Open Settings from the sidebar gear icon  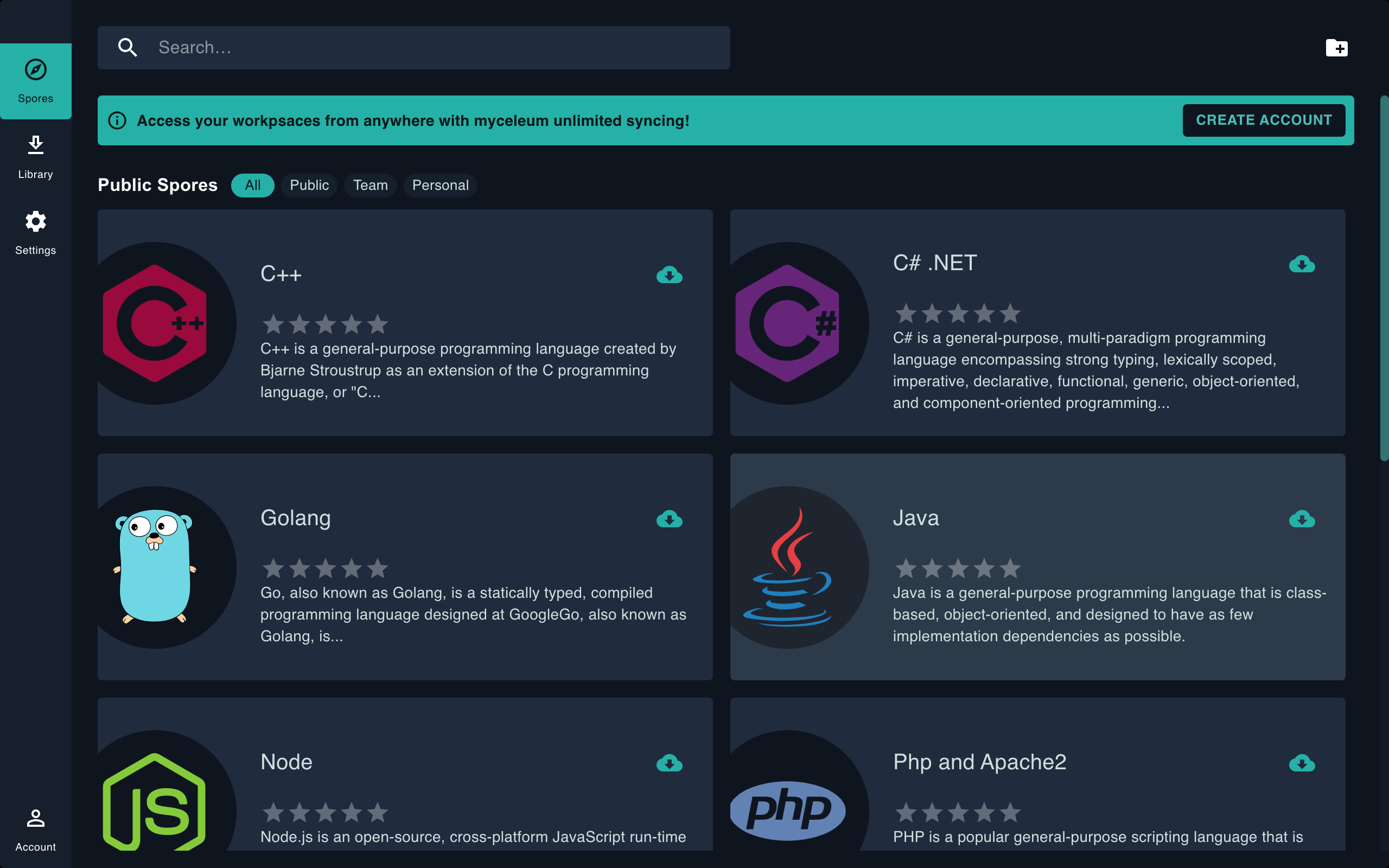(36, 232)
